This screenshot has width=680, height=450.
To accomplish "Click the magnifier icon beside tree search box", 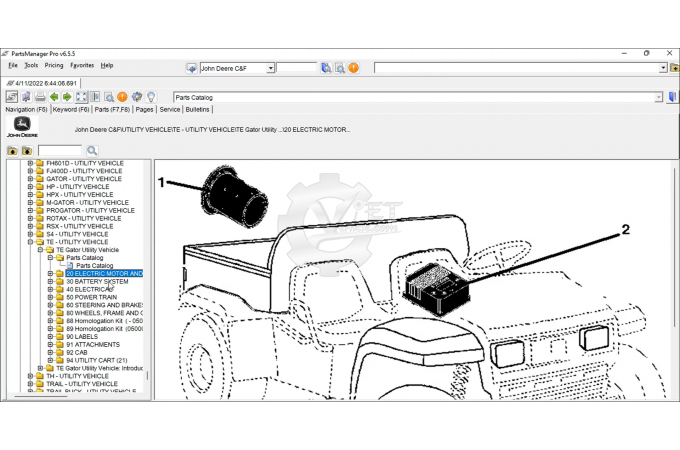I will tap(92, 150).
